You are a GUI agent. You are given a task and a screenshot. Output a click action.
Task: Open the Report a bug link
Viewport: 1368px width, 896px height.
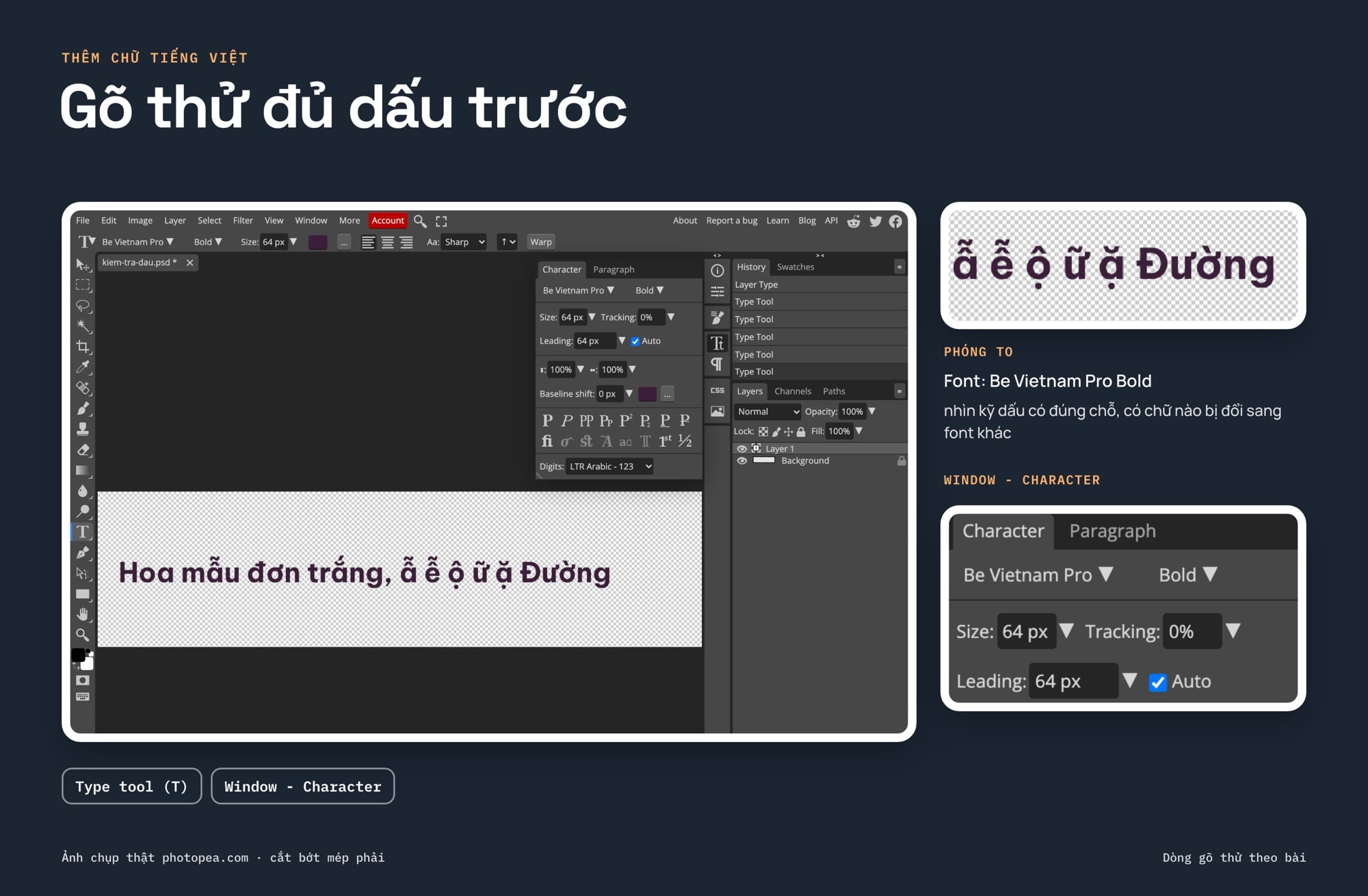(x=732, y=221)
